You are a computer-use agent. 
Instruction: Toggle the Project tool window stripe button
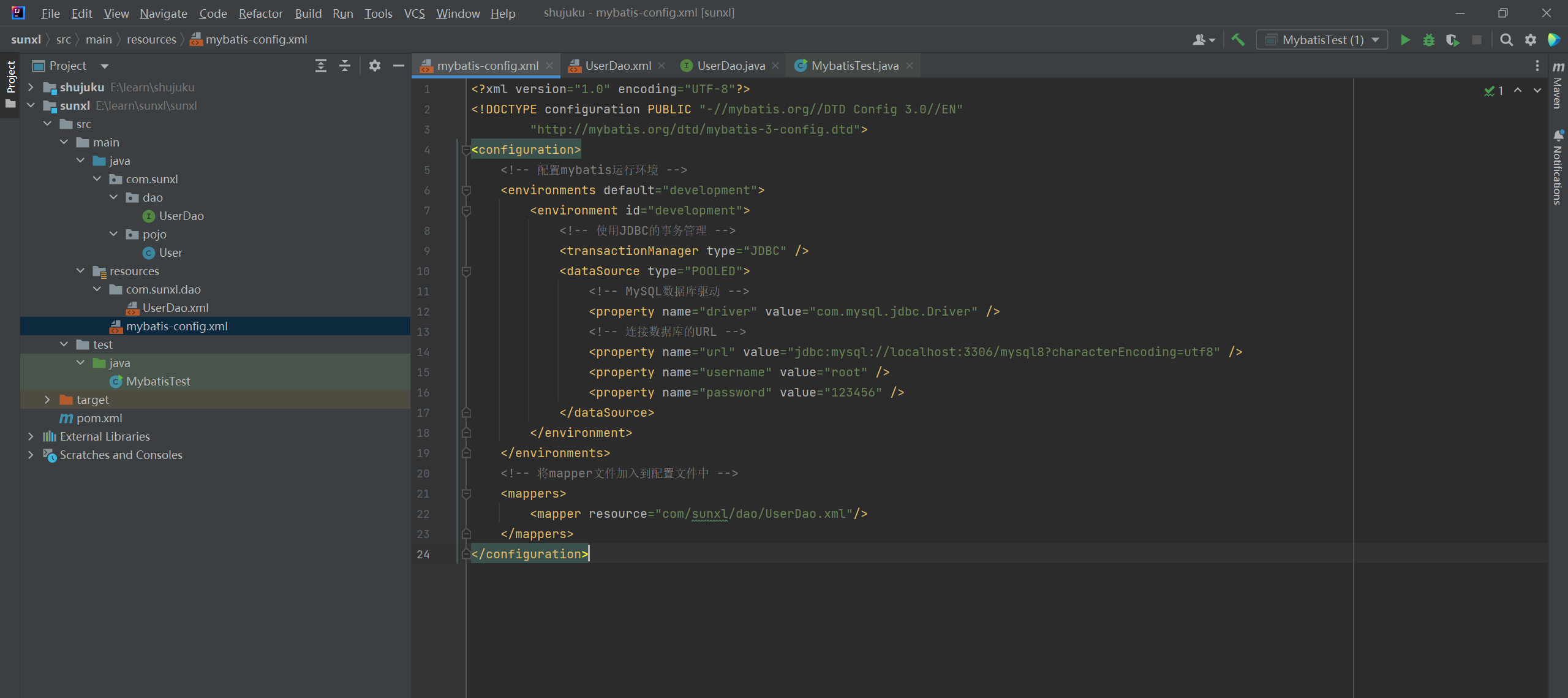10,78
